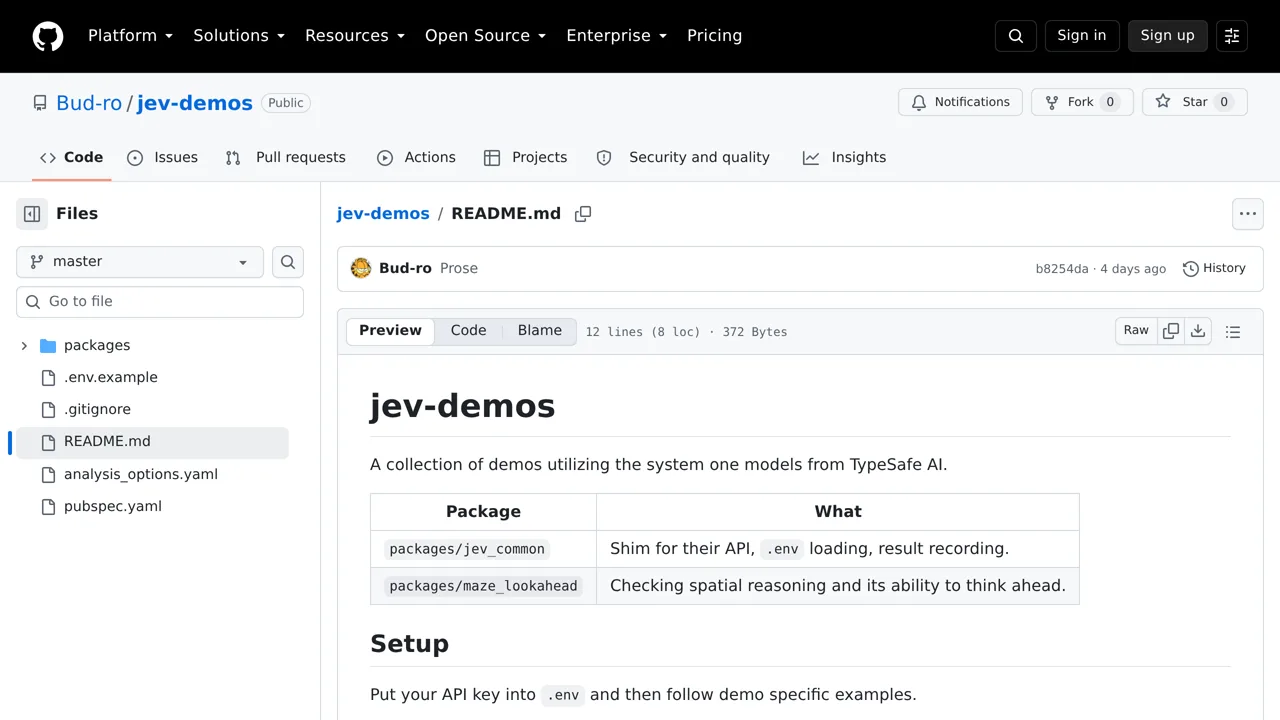The width and height of the screenshot is (1280, 720).
Task: Open the jev-demos repository title link
Action: point(195,103)
